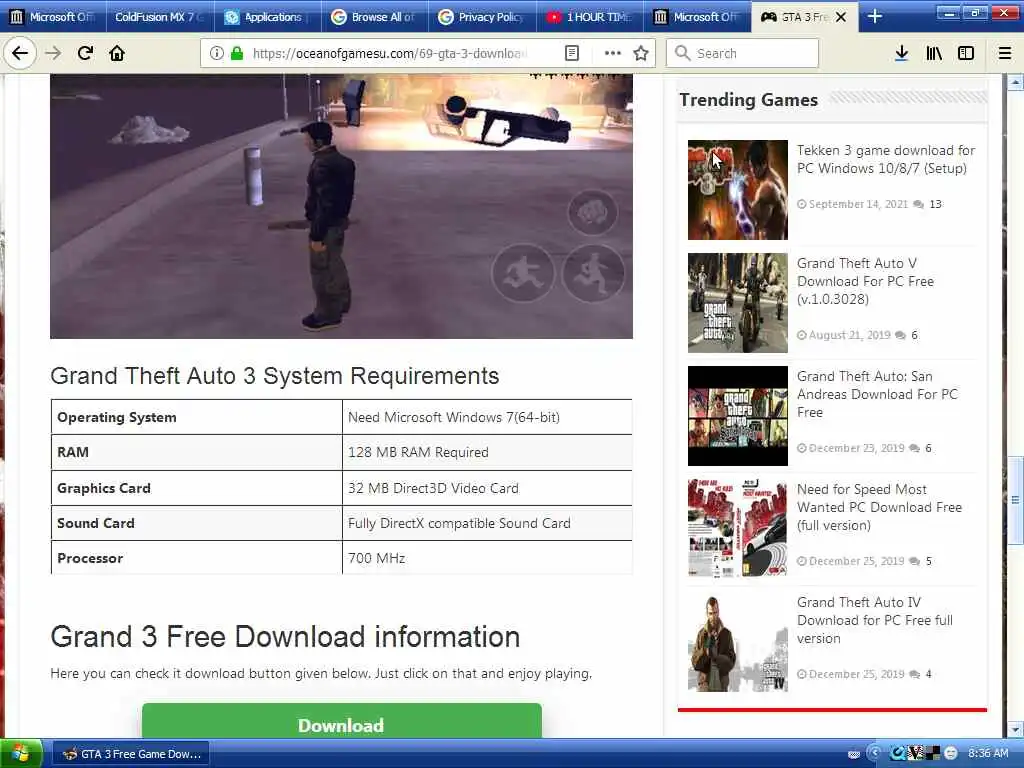Image resolution: width=1024 pixels, height=768 pixels.
Task: Click the GTA 3 gameplay screenshot image
Action: click(342, 206)
